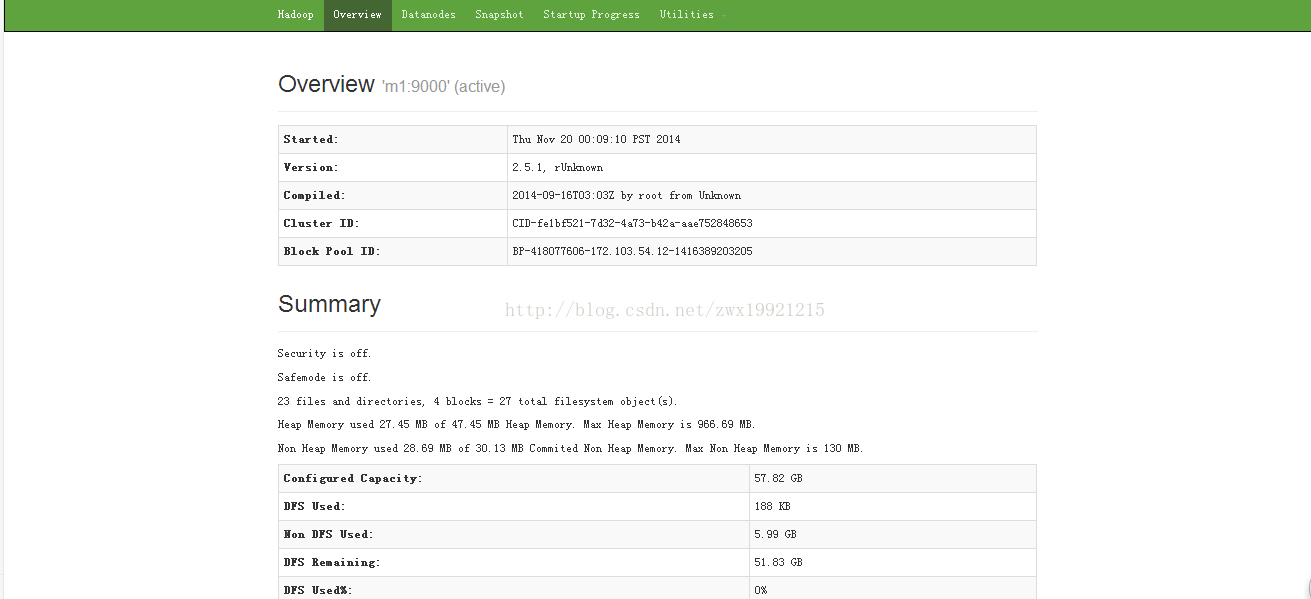Click the Started label cell
Viewport: 1311px width, 599px height.
(x=393, y=139)
